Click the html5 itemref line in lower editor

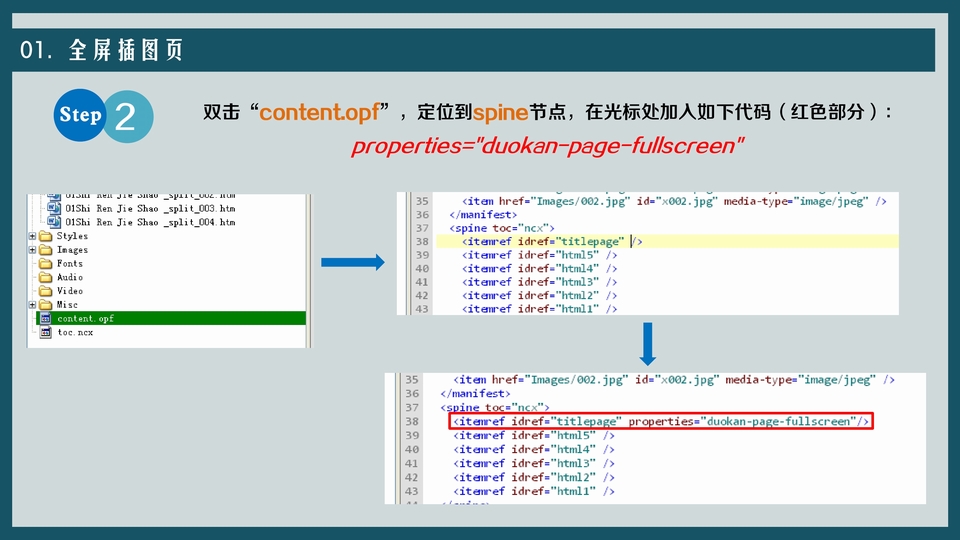tap(536, 436)
